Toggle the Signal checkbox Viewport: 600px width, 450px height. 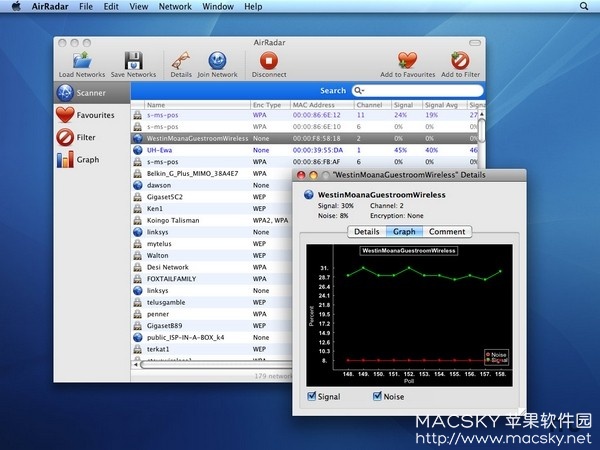(312, 396)
